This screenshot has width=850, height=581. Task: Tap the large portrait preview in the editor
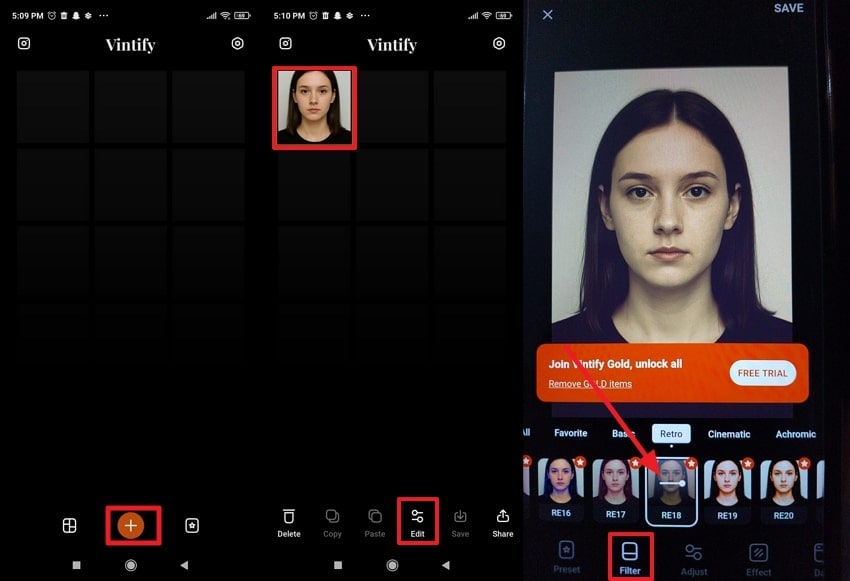pos(671,205)
